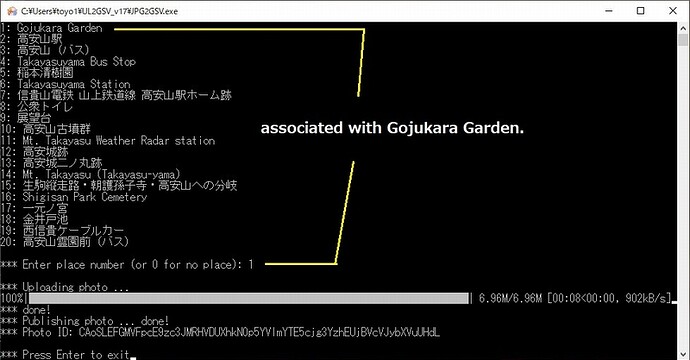
Task: Click the vertical scrollbar thumb
Action: point(683,40)
